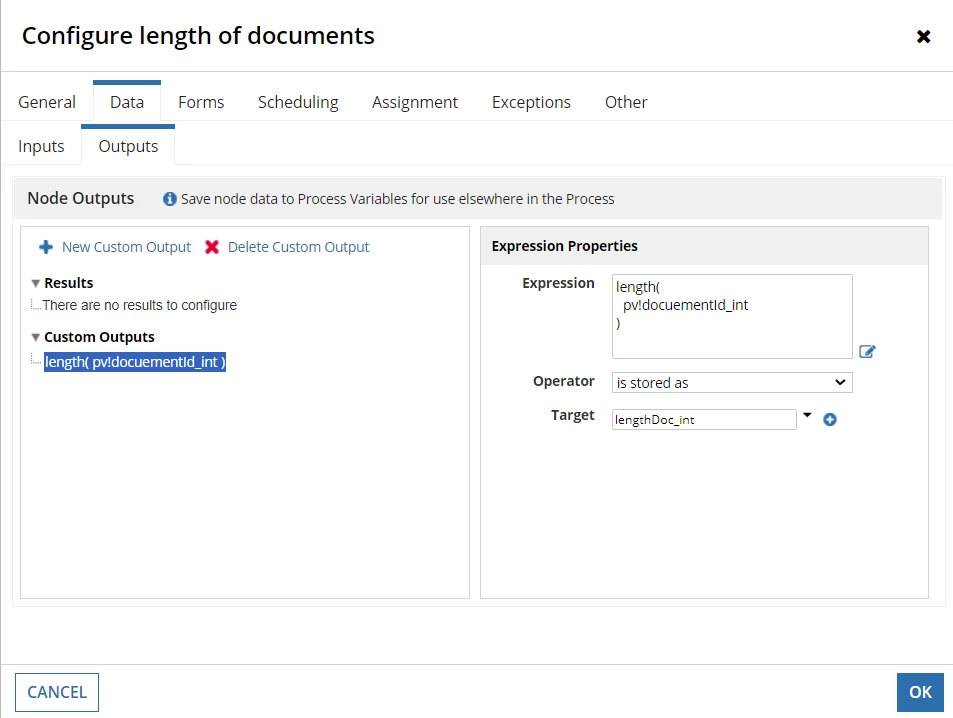Open the Target variable dropdown arrow

(807, 415)
